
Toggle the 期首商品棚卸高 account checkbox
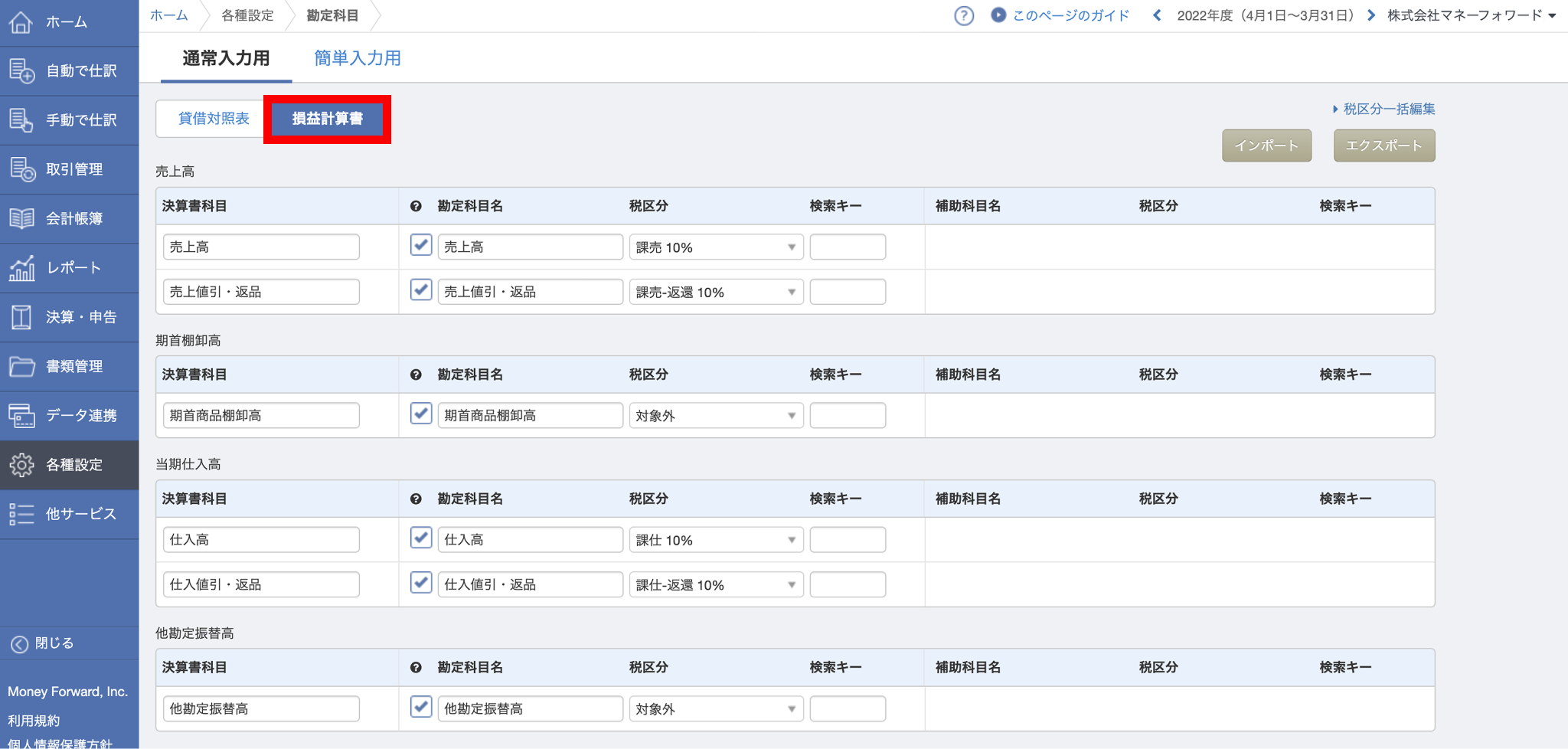tap(421, 414)
